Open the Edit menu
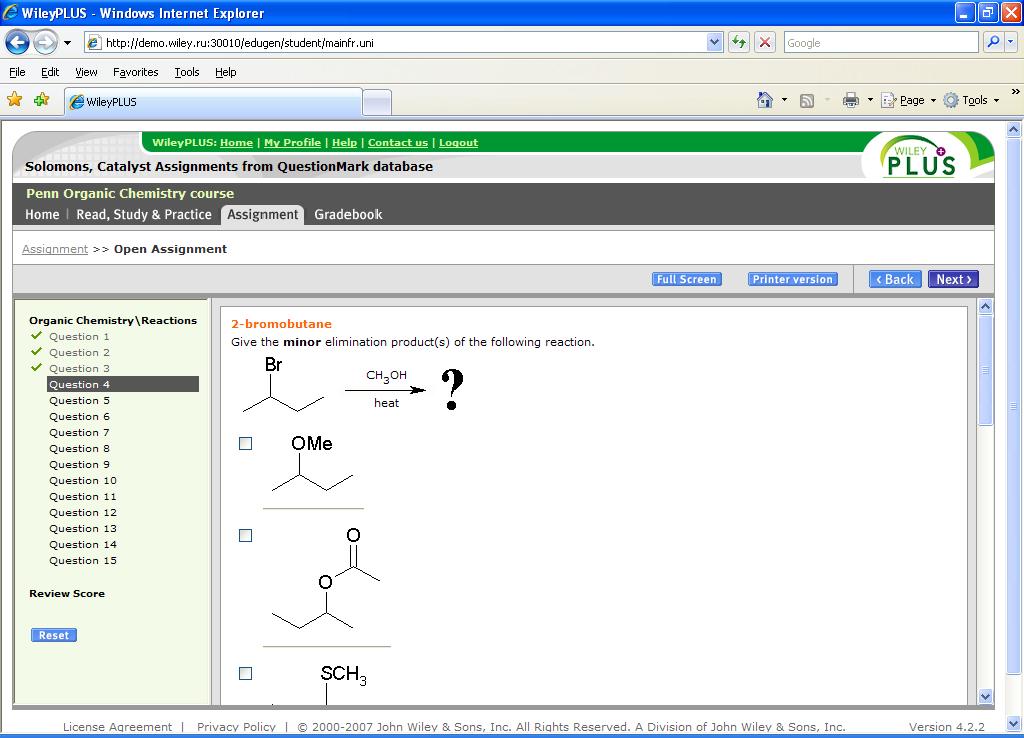The width and height of the screenshot is (1024, 738). [x=50, y=72]
